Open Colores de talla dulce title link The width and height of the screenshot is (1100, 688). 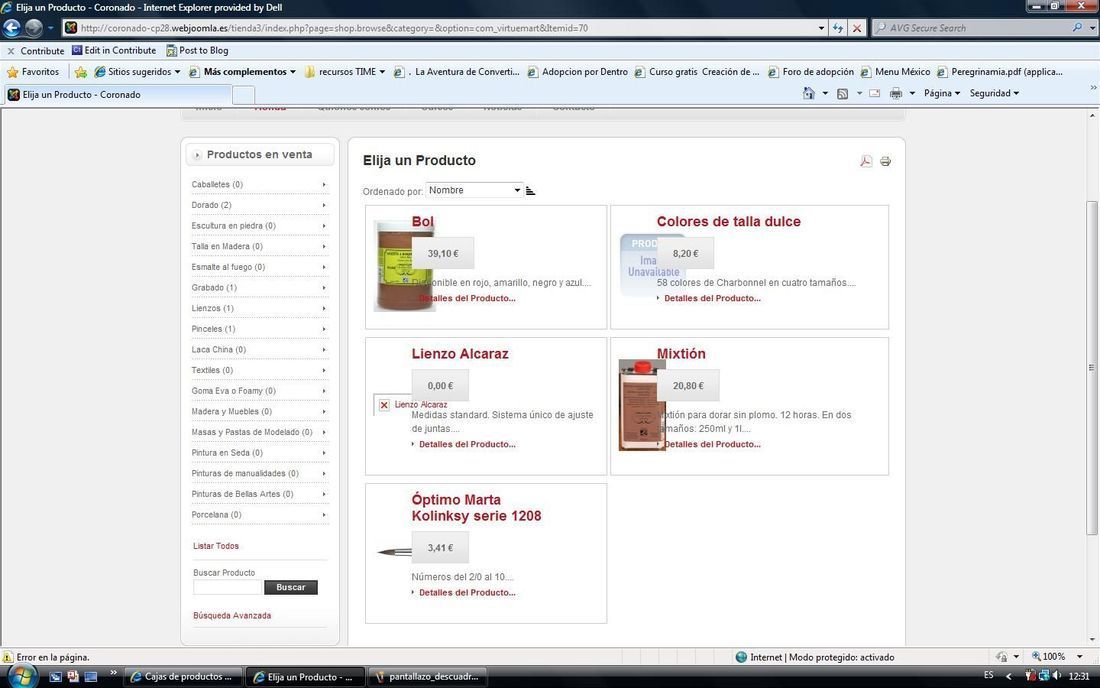point(728,222)
